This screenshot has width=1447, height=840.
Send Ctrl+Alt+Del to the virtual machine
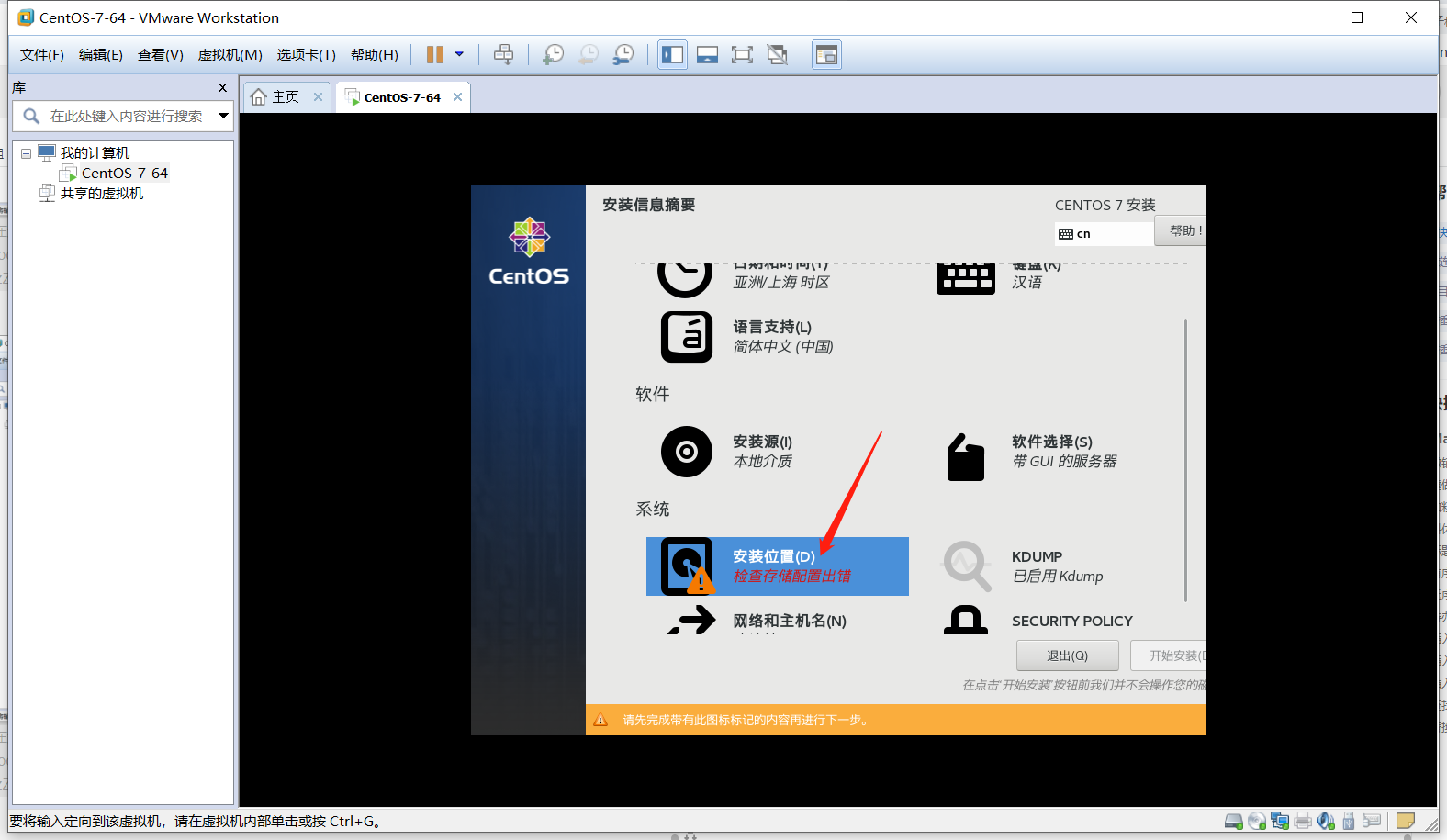[503, 55]
